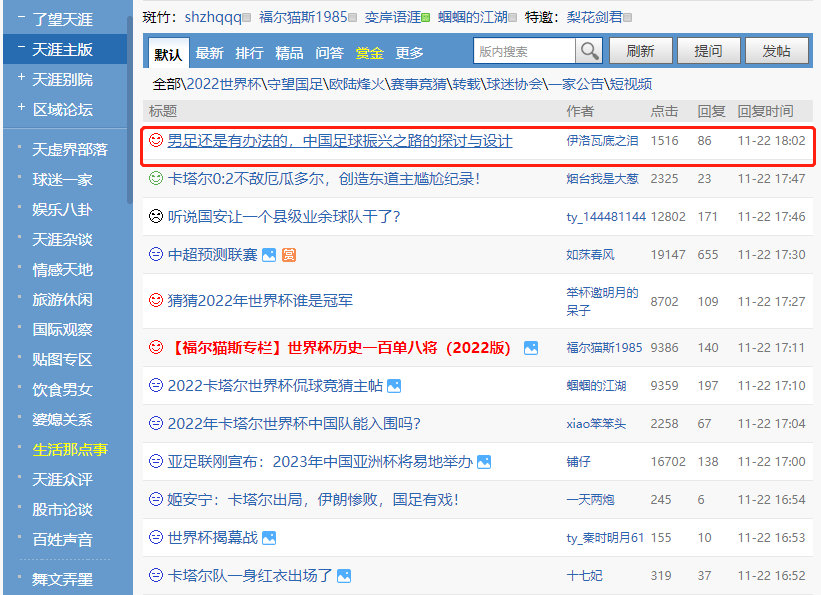This screenshot has height=595, width=821.
Task: Click sad face icon beside 听说国安 post
Action: coord(156,216)
